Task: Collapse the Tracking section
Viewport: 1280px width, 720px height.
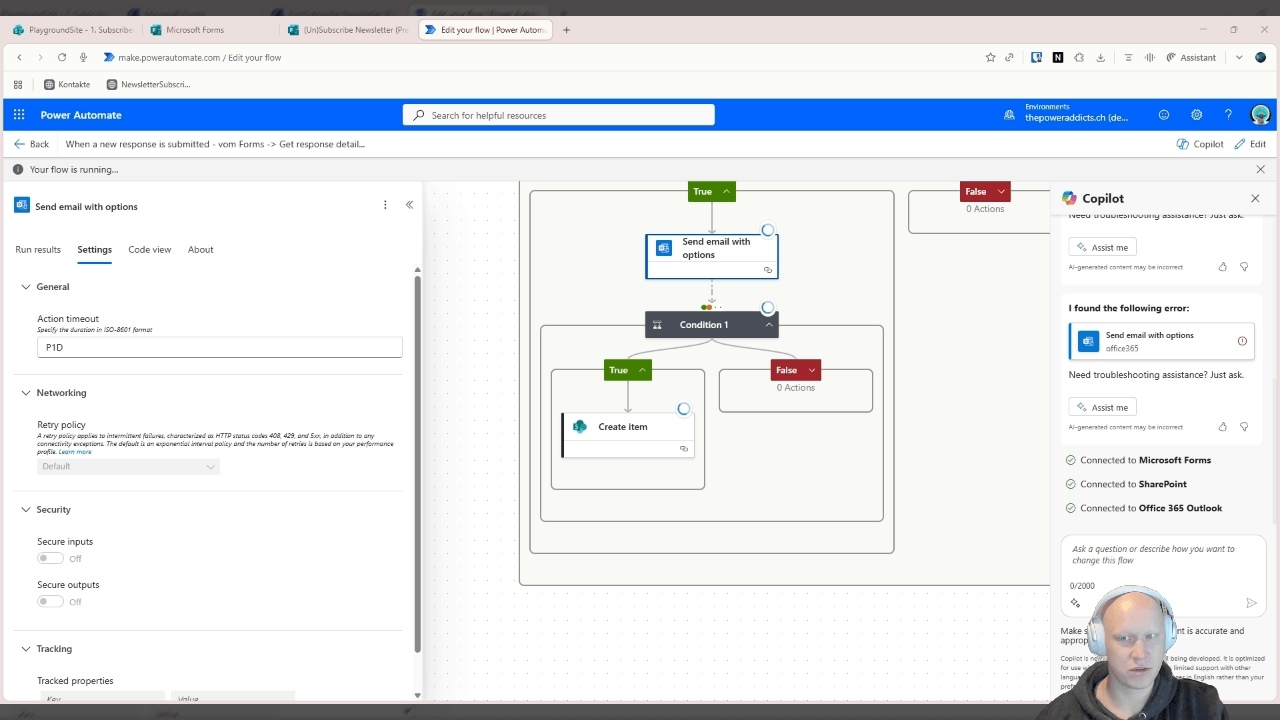Action: 26,648
